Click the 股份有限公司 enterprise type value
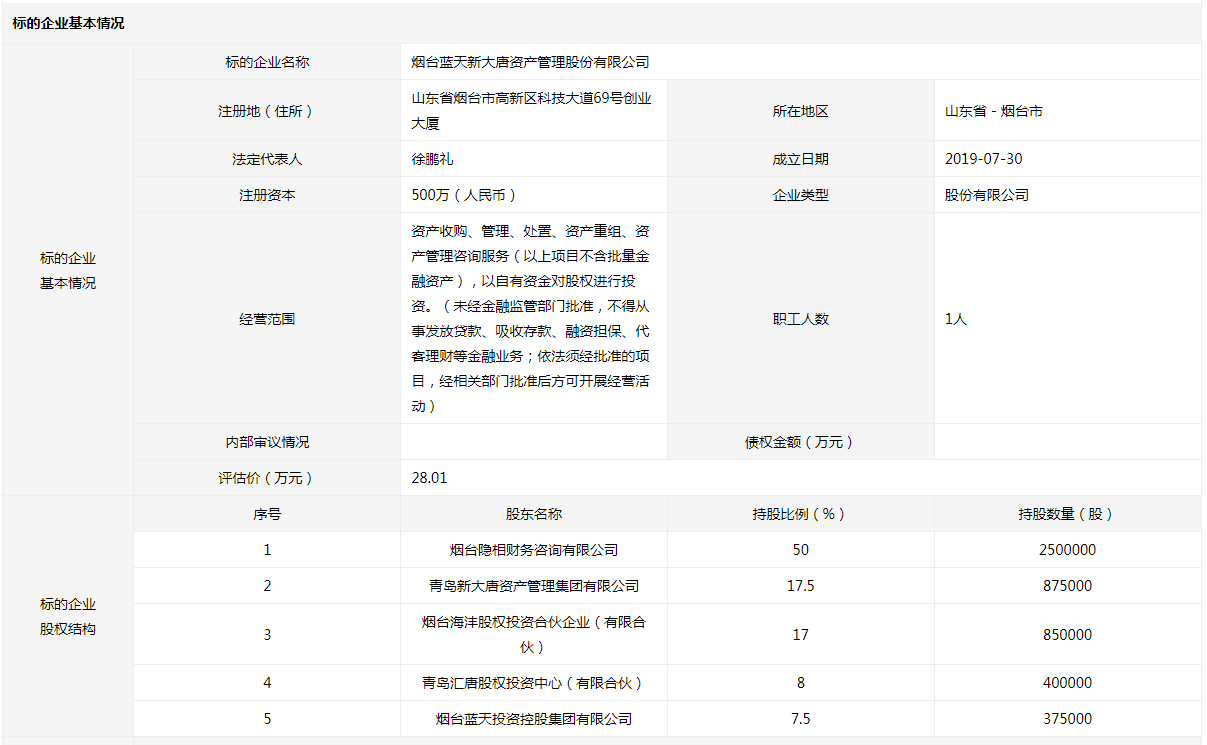This screenshot has width=1207, height=745. point(986,195)
